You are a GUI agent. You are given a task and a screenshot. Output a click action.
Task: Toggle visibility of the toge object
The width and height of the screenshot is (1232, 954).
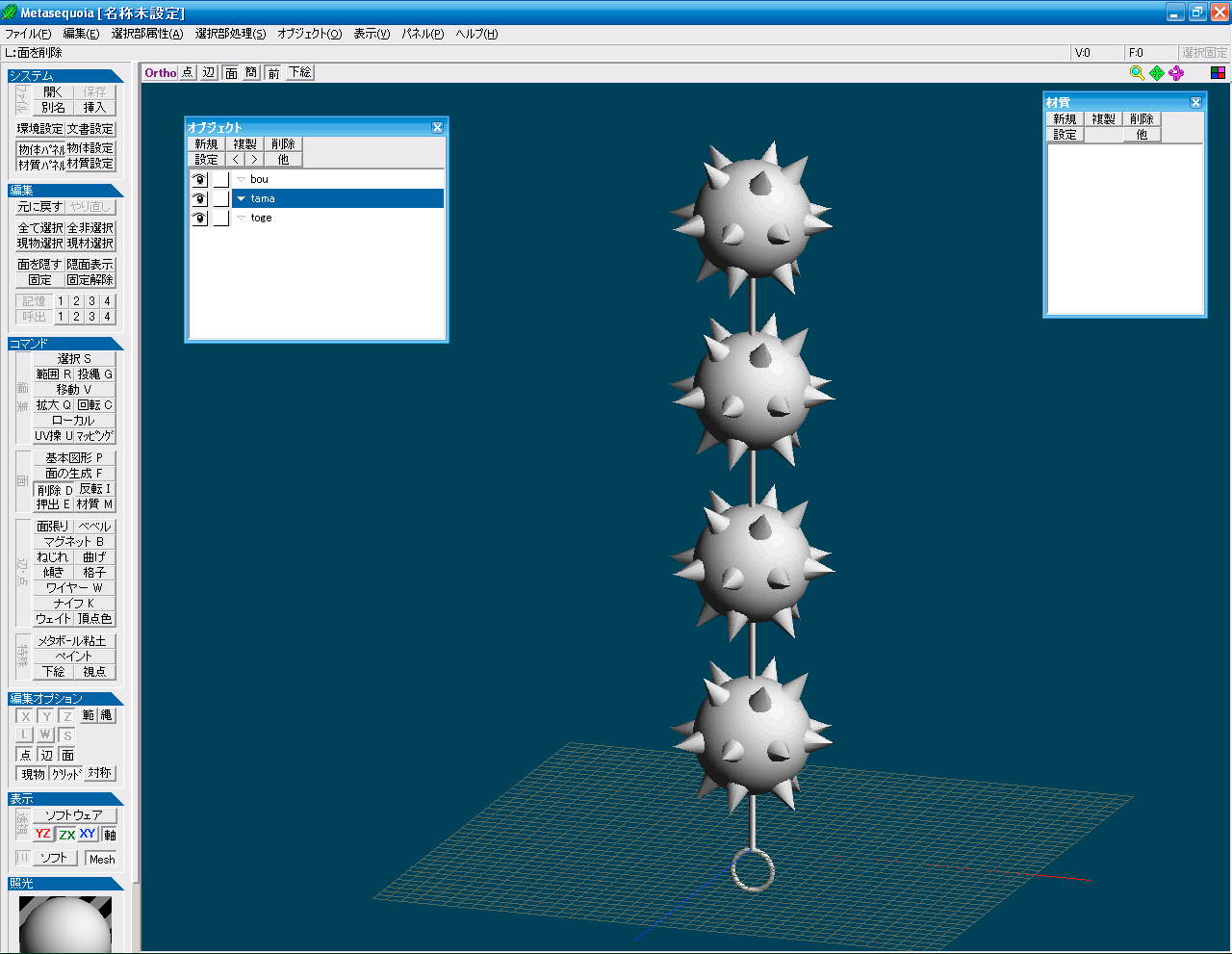(199, 219)
